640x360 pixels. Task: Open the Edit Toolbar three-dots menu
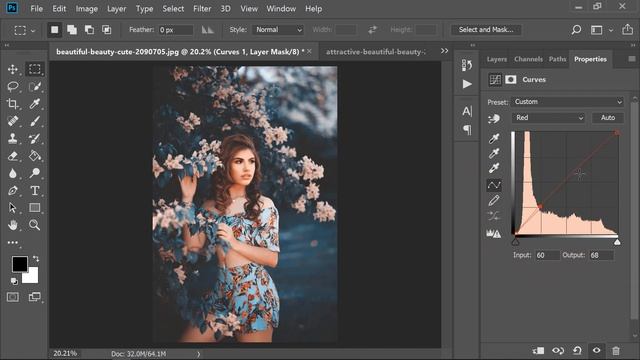(13, 242)
